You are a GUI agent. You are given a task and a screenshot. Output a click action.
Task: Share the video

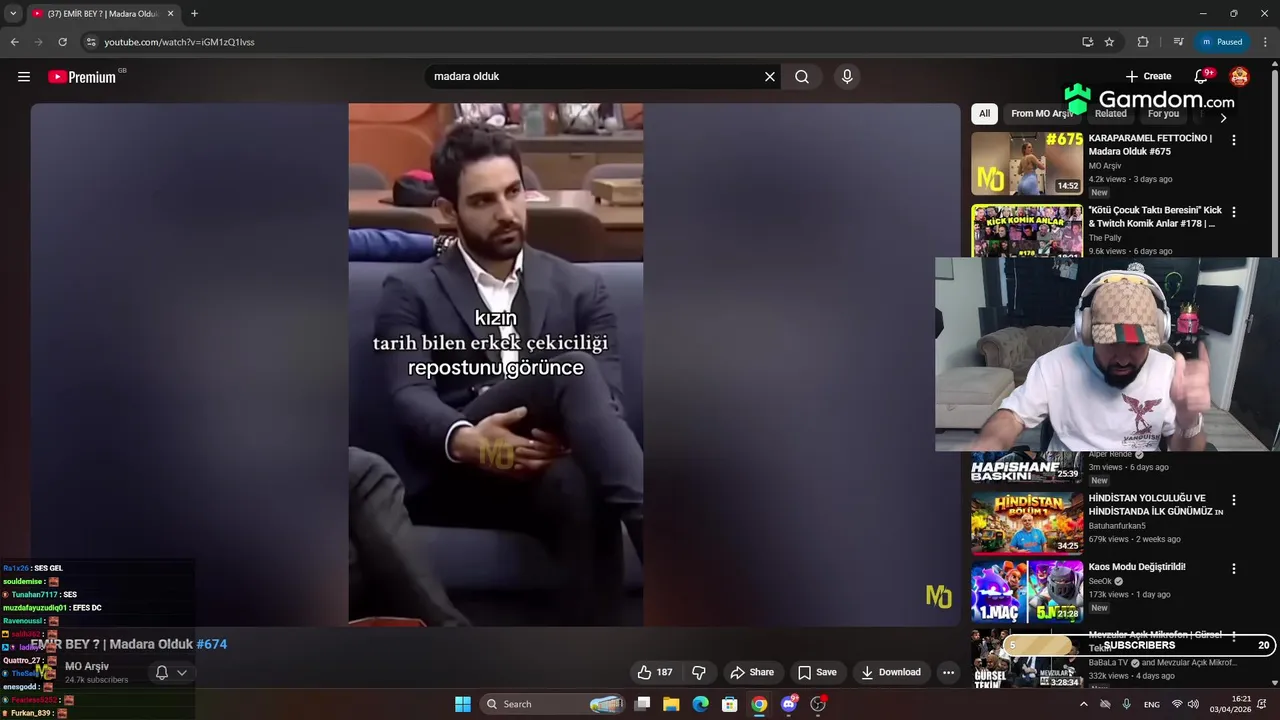(x=752, y=672)
